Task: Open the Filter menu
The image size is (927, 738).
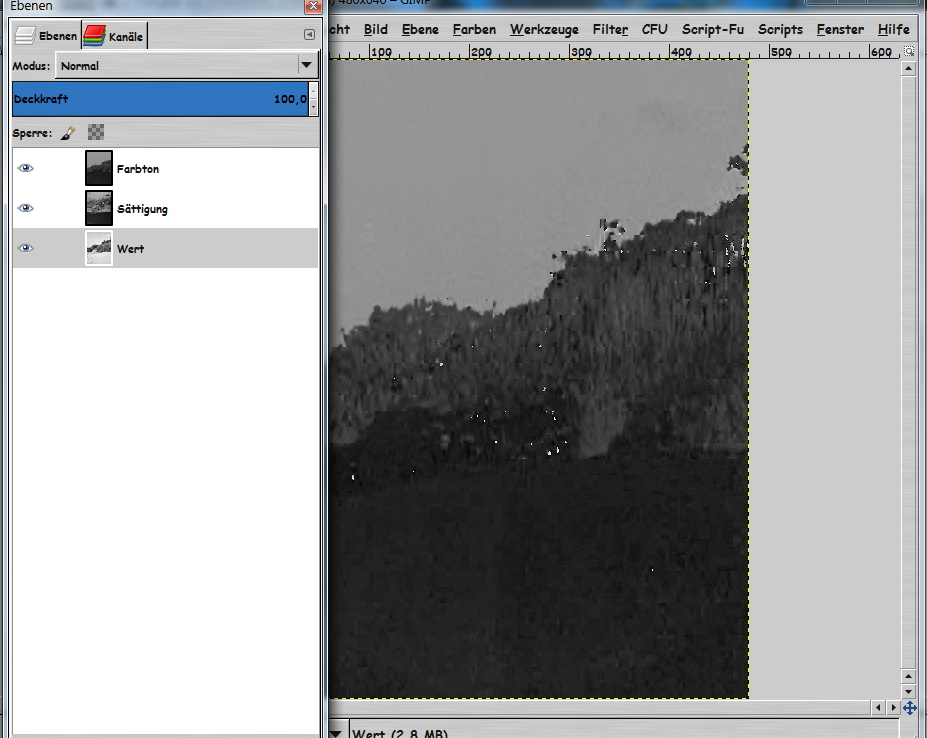Action: tap(610, 29)
